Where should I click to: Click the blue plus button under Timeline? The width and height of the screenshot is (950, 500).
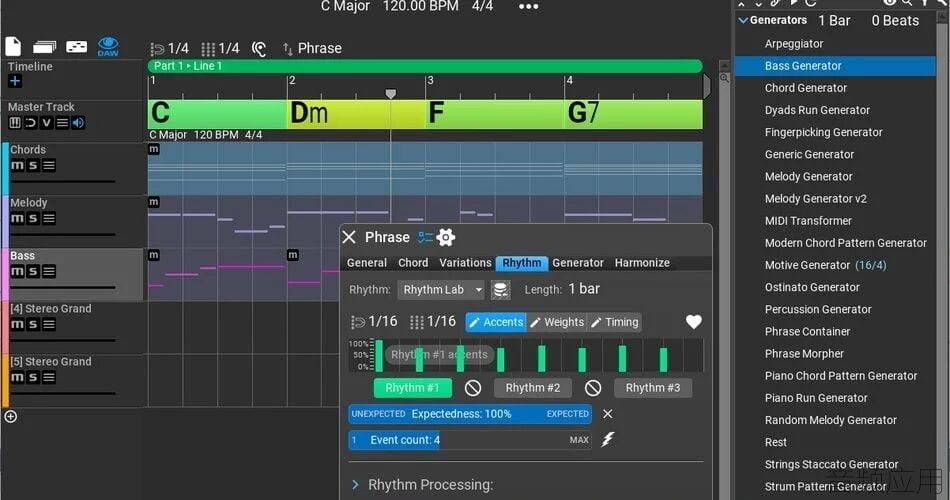(x=15, y=81)
